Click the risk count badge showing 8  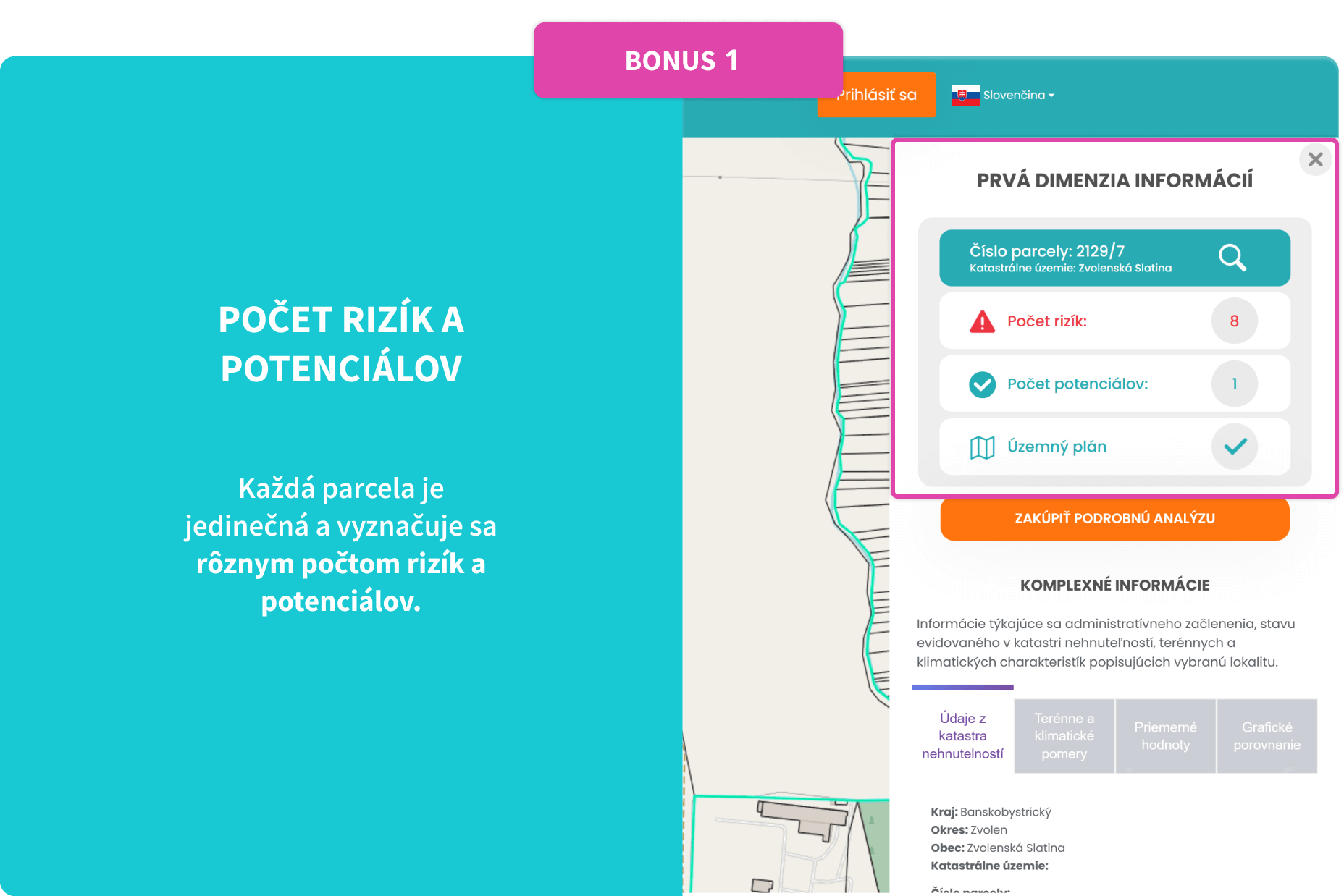click(x=1234, y=321)
